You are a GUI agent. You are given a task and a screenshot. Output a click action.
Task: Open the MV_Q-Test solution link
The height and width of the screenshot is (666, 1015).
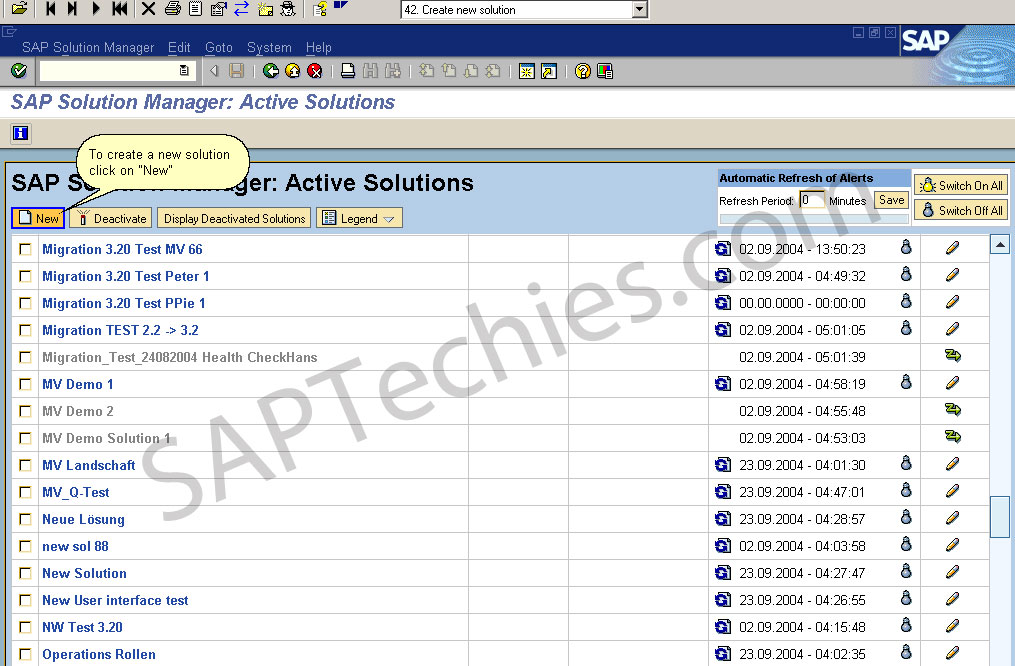point(76,492)
